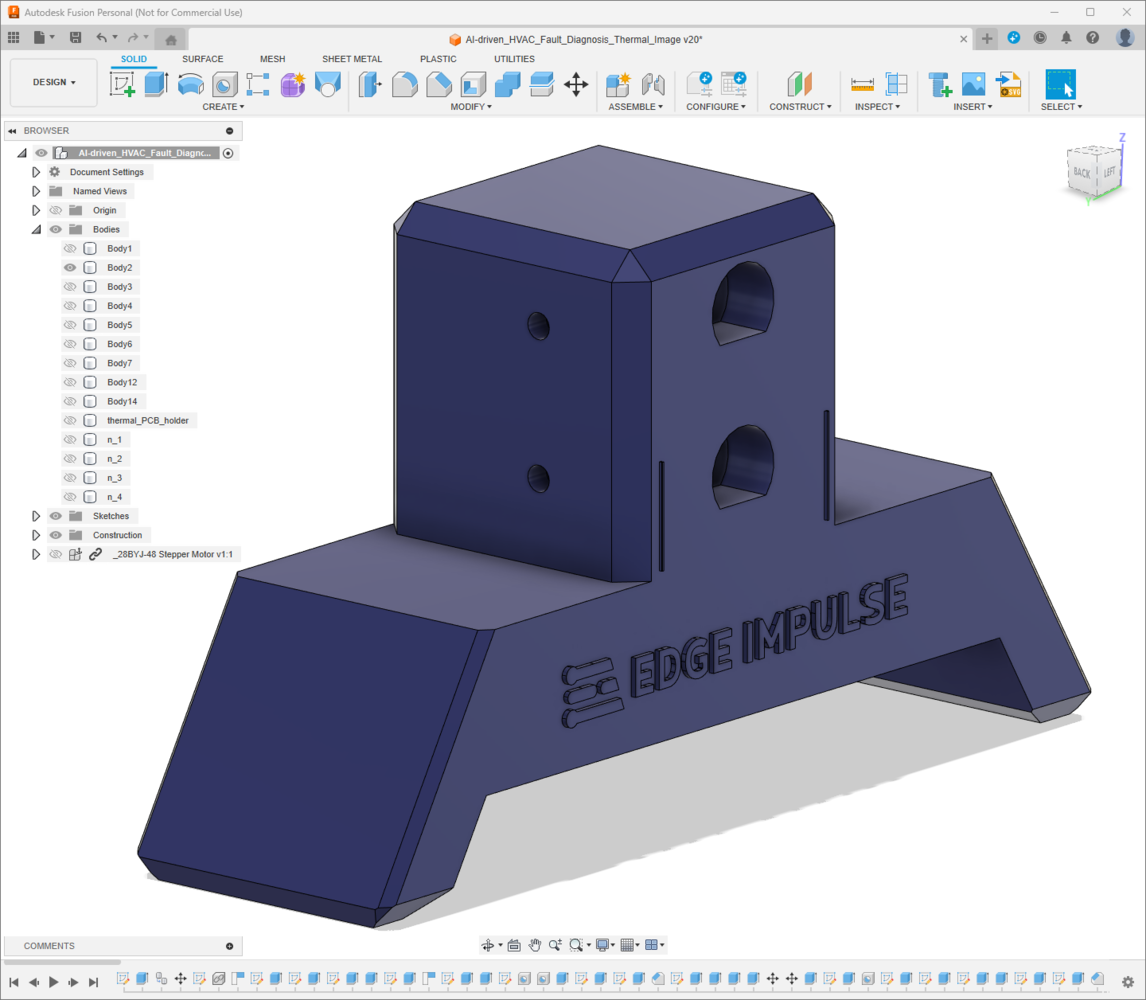The width and height of the screenshot is (1146, 1000).
Task: Activate the Joint tool
Action: tap(653, 84)
